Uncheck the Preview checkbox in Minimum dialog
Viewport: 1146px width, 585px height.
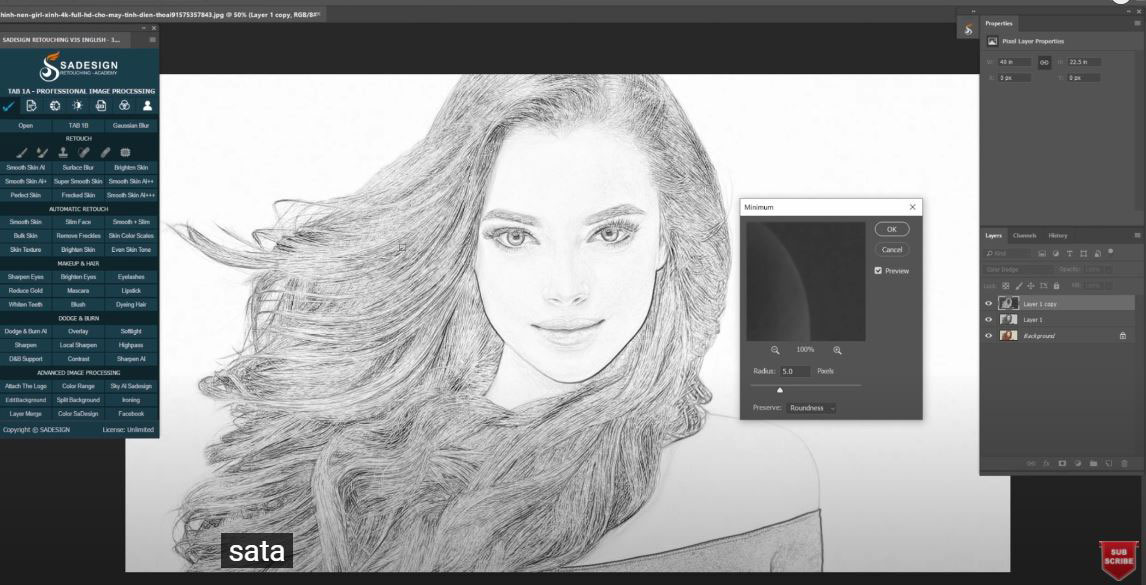[x=878, y=271]
